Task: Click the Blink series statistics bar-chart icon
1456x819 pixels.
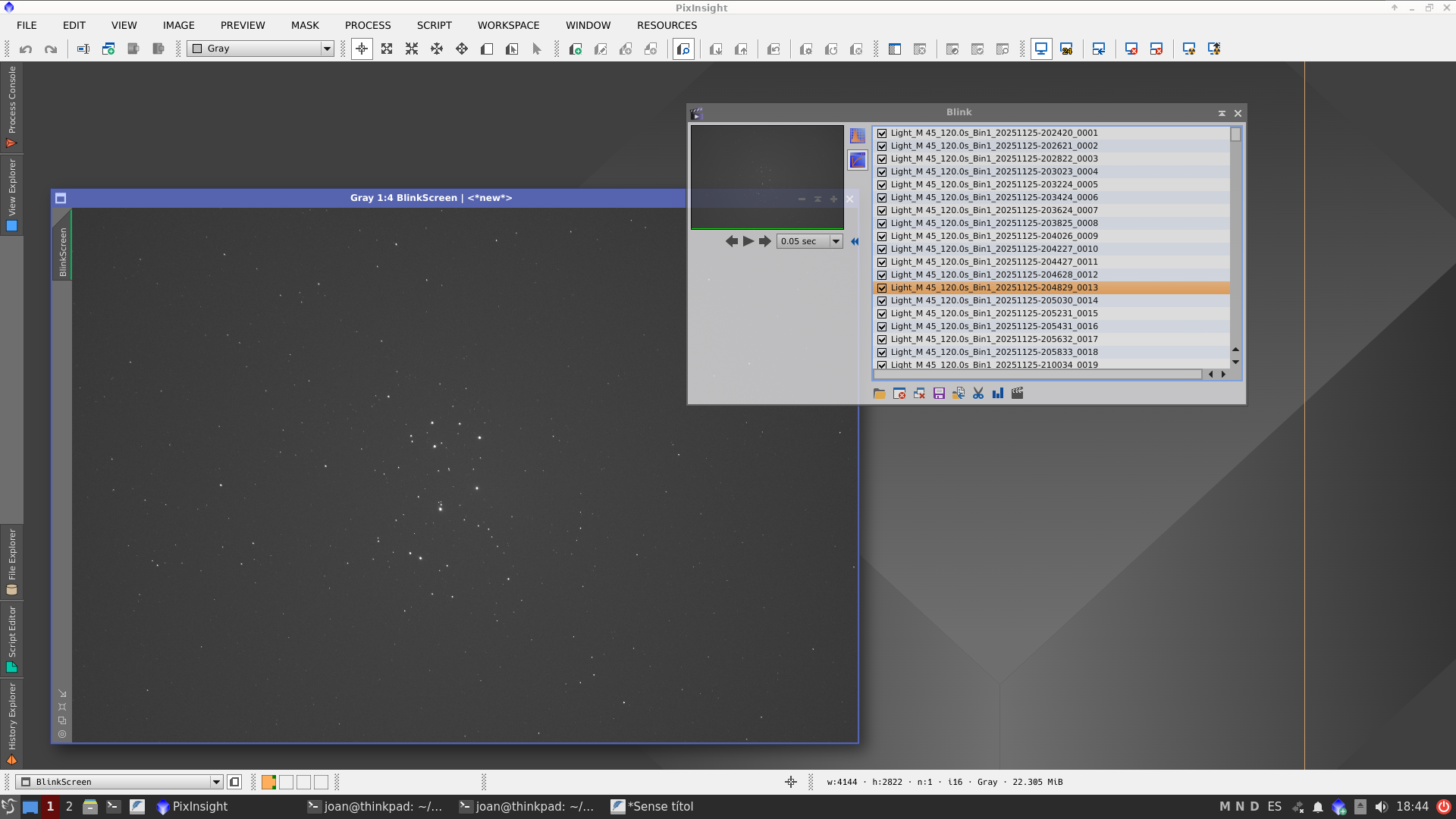Action: (997, 394)
